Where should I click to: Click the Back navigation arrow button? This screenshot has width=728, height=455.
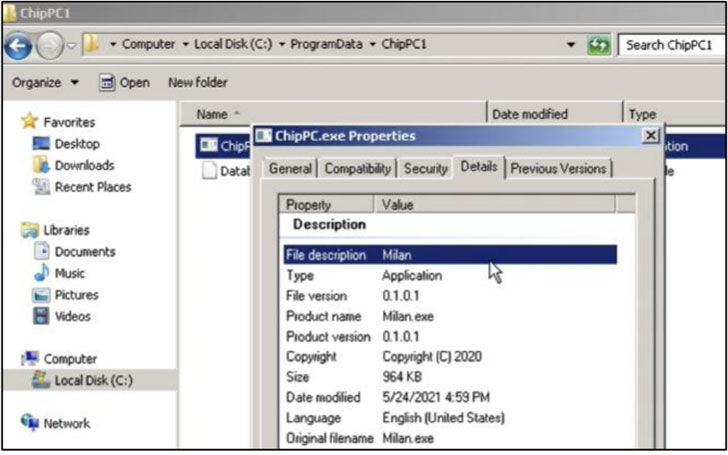click(x=18, y=46)
